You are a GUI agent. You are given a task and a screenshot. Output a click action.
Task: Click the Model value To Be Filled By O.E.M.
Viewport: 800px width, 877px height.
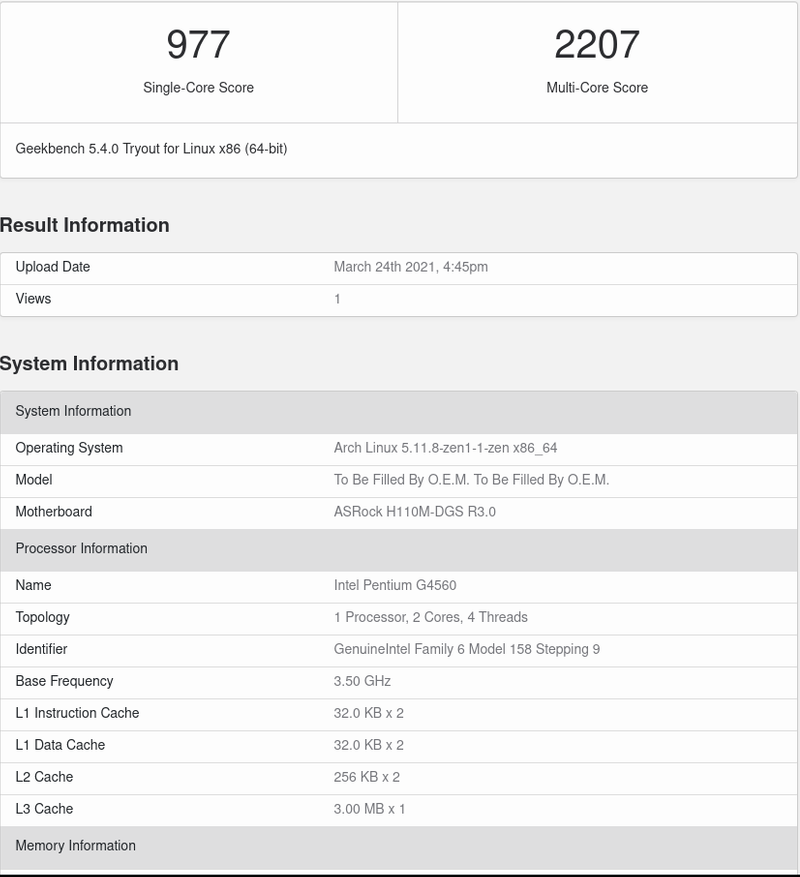click(471, 480)
